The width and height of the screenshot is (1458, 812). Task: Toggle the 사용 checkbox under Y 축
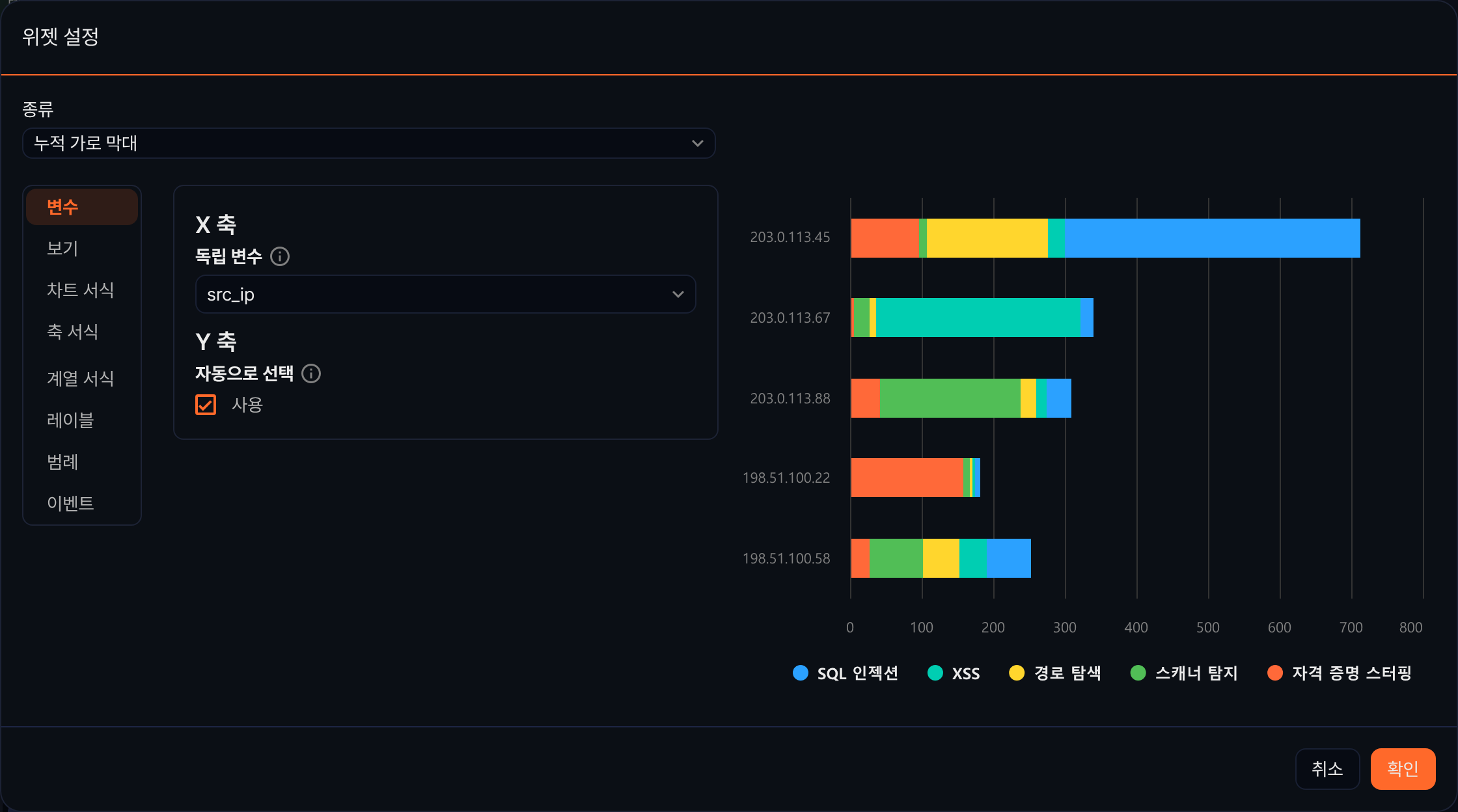[206, 405]
